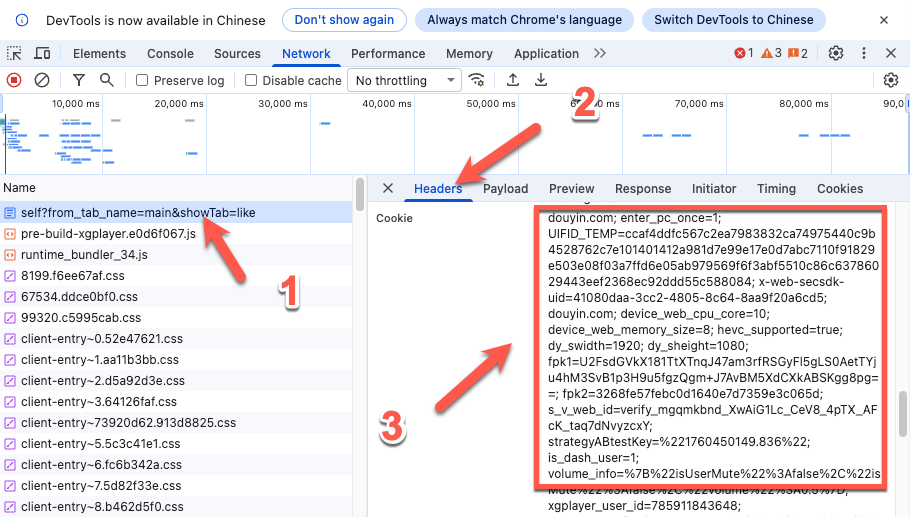
Task: Open network conditions wifi icon
Action: (x=477, y=80)
